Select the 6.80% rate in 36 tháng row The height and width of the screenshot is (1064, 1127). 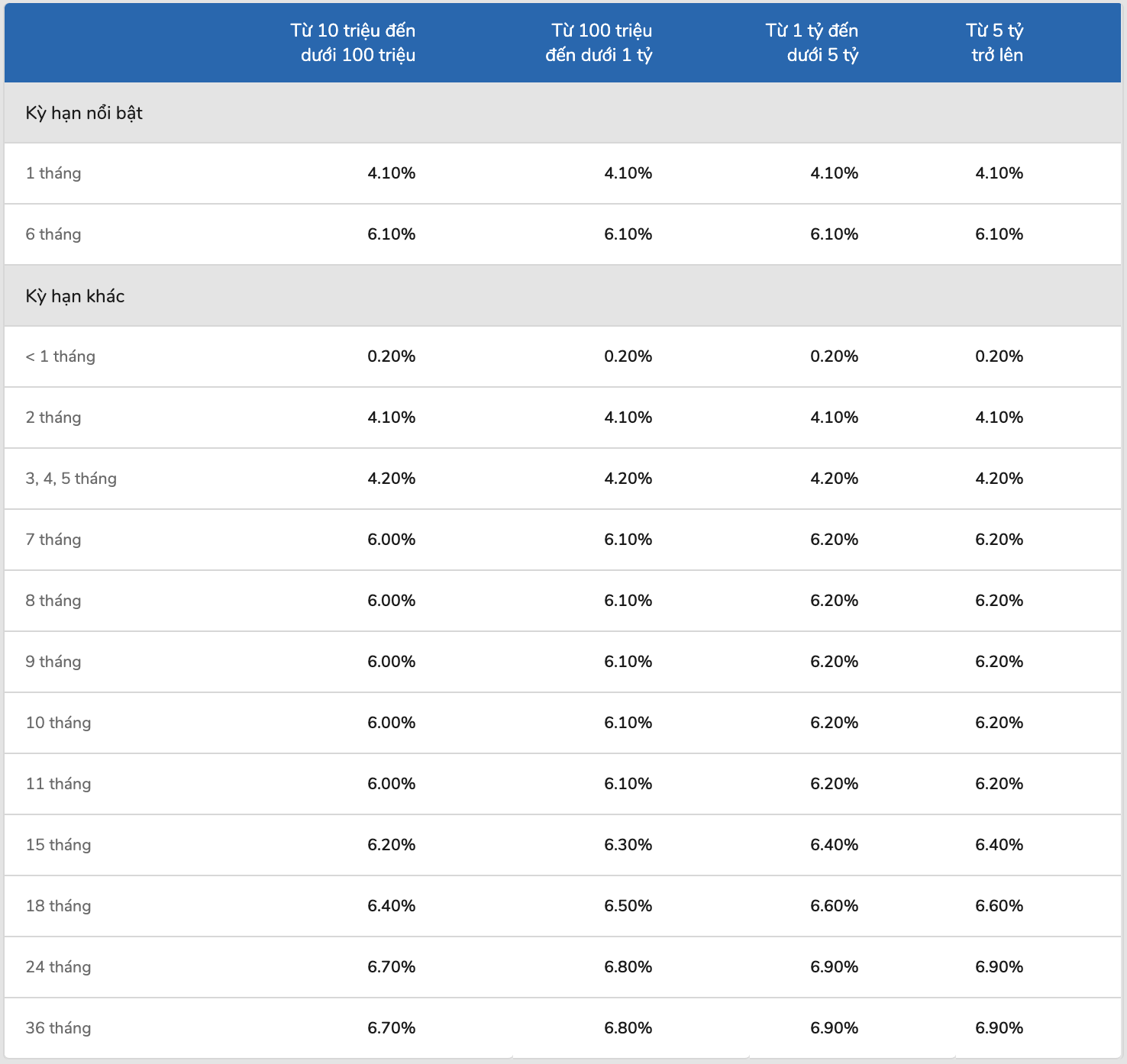coord(628,1028)
